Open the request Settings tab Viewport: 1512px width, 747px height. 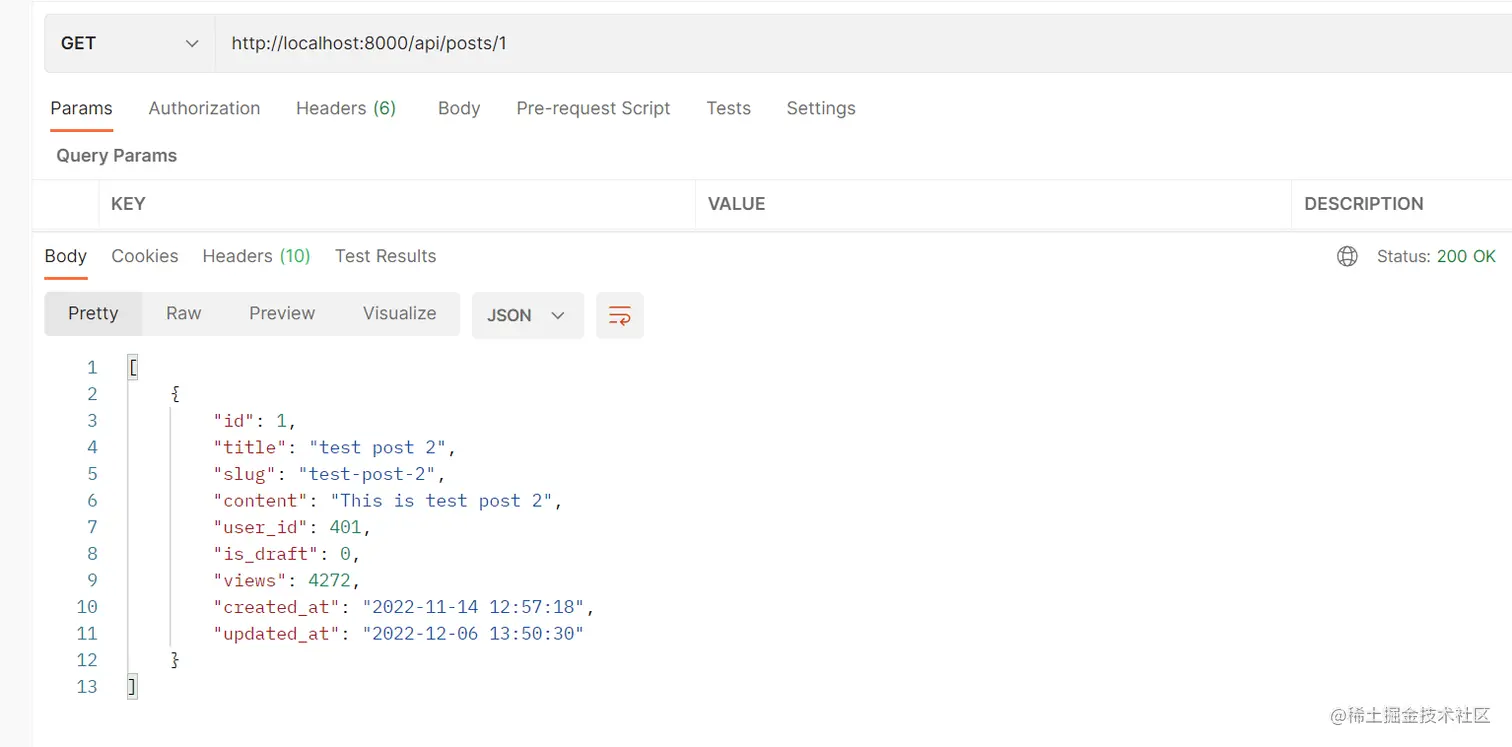point(820,108)
